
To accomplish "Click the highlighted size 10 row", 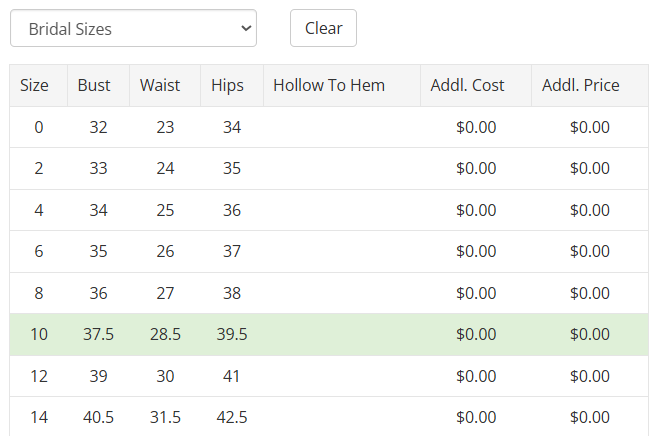I will (x=329, y=334).
